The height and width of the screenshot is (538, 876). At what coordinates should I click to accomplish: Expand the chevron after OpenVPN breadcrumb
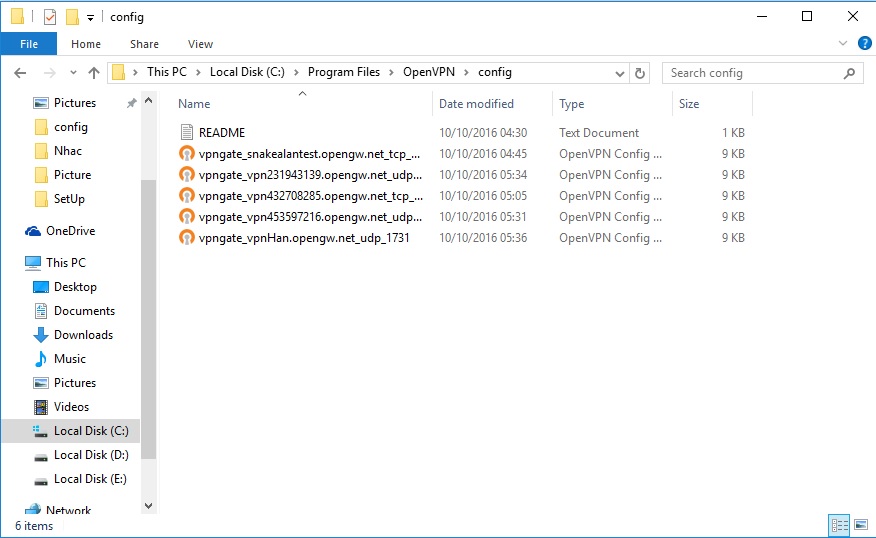[466, 73]
